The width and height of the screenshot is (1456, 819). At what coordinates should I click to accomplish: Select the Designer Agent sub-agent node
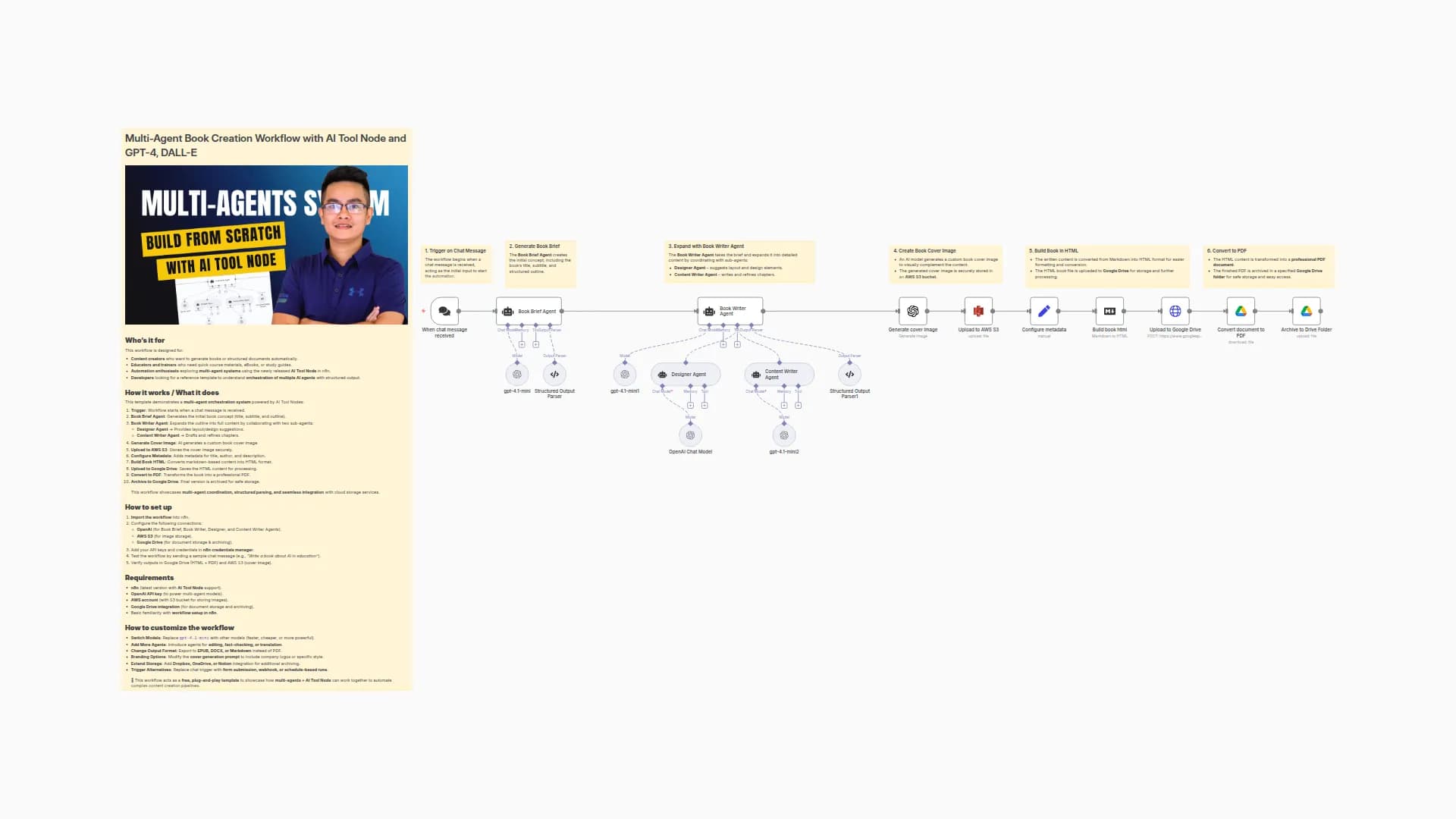(x=685, y=374)
